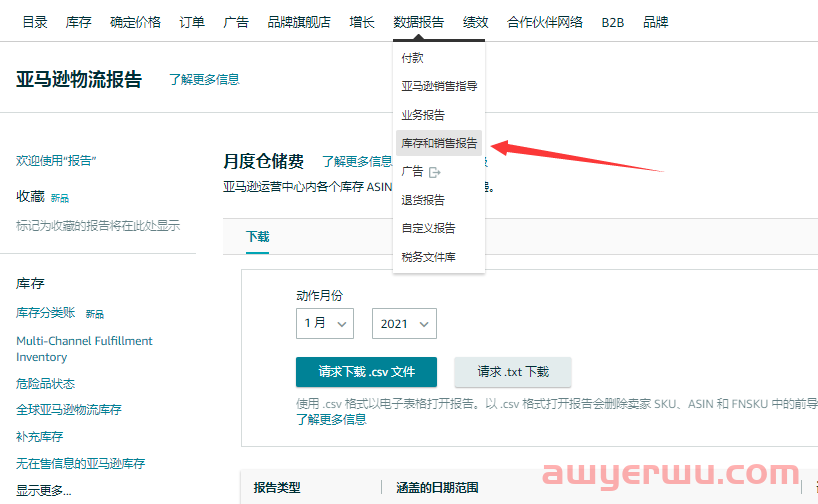Open the 增长 menu

pos(362,22)
